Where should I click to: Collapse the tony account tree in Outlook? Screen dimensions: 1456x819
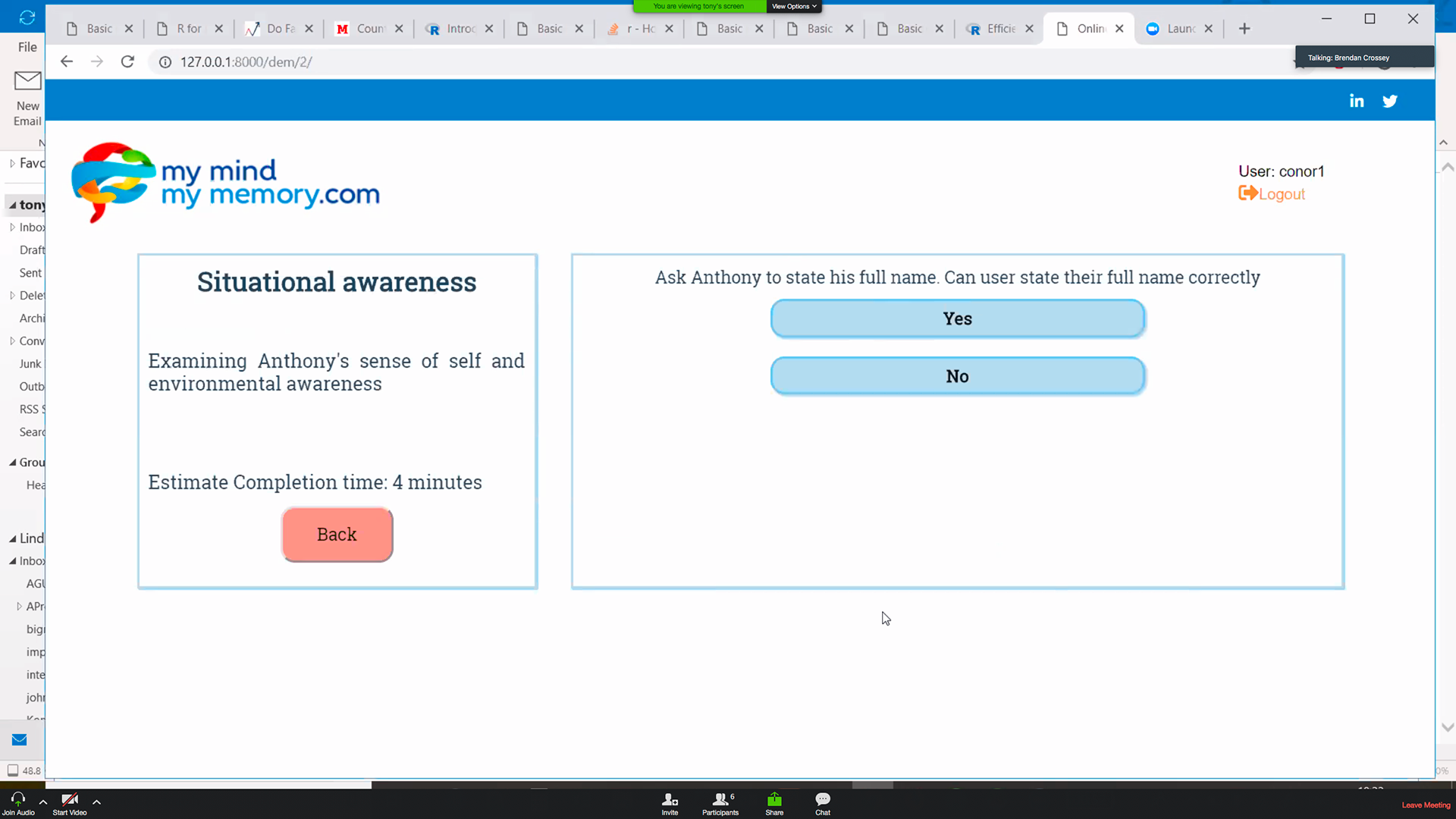click(12, 205)
